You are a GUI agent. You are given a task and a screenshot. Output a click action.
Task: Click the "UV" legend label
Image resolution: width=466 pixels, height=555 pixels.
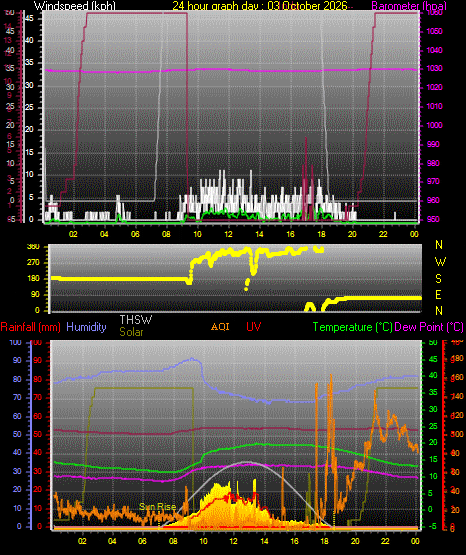253,327
